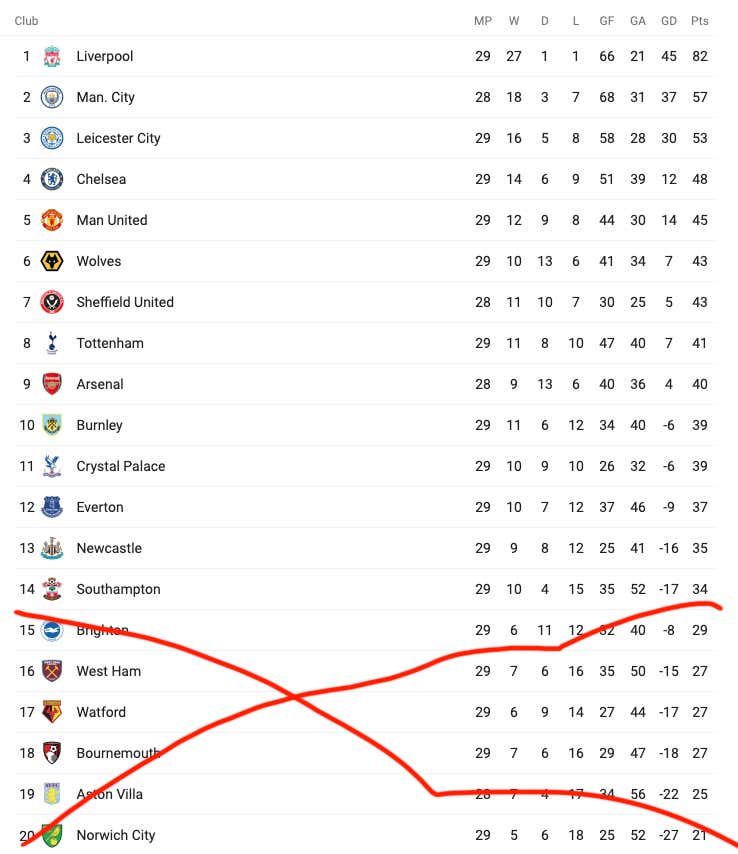This screenshot has height=854, width=738.
Task: Open the Sheffield United team link
Action: click(x=125, y=302)
